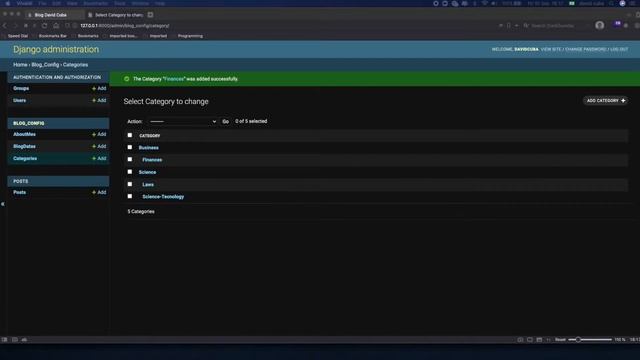Click the plus icon on Add Category button
This screenshot has height=360, width=640.
click(x=623, y=100)
